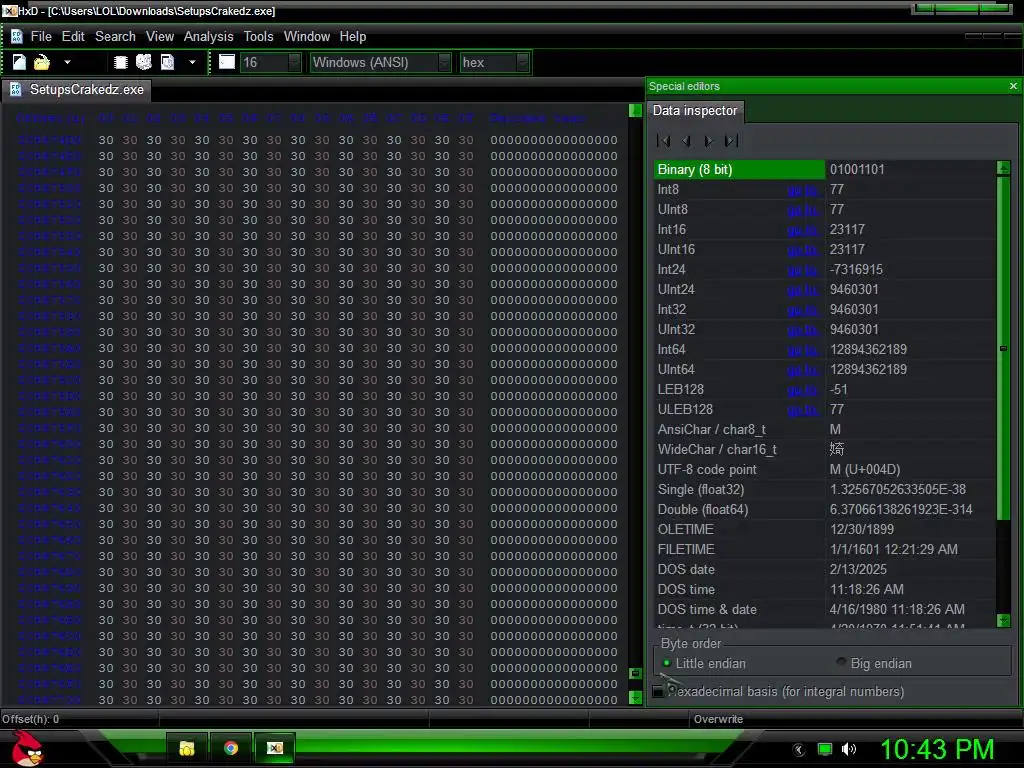Click the HxD taskbar icon
1024x768 pixels.
point(275,748)
